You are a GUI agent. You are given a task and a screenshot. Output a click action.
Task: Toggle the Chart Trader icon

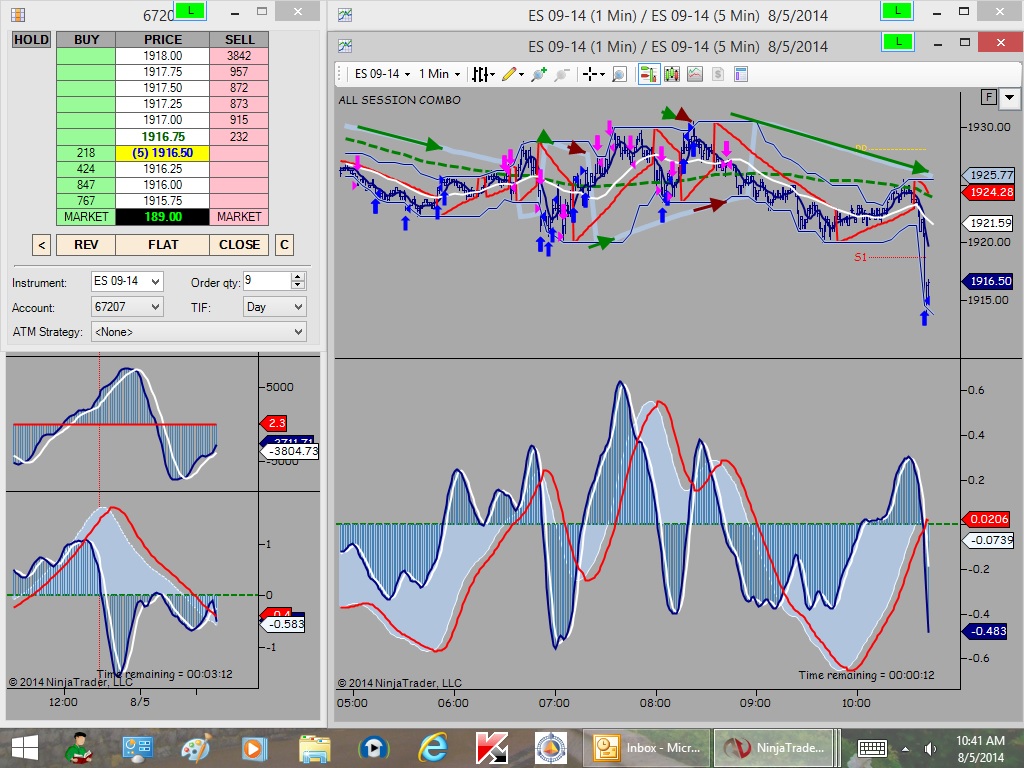(648, 74)
